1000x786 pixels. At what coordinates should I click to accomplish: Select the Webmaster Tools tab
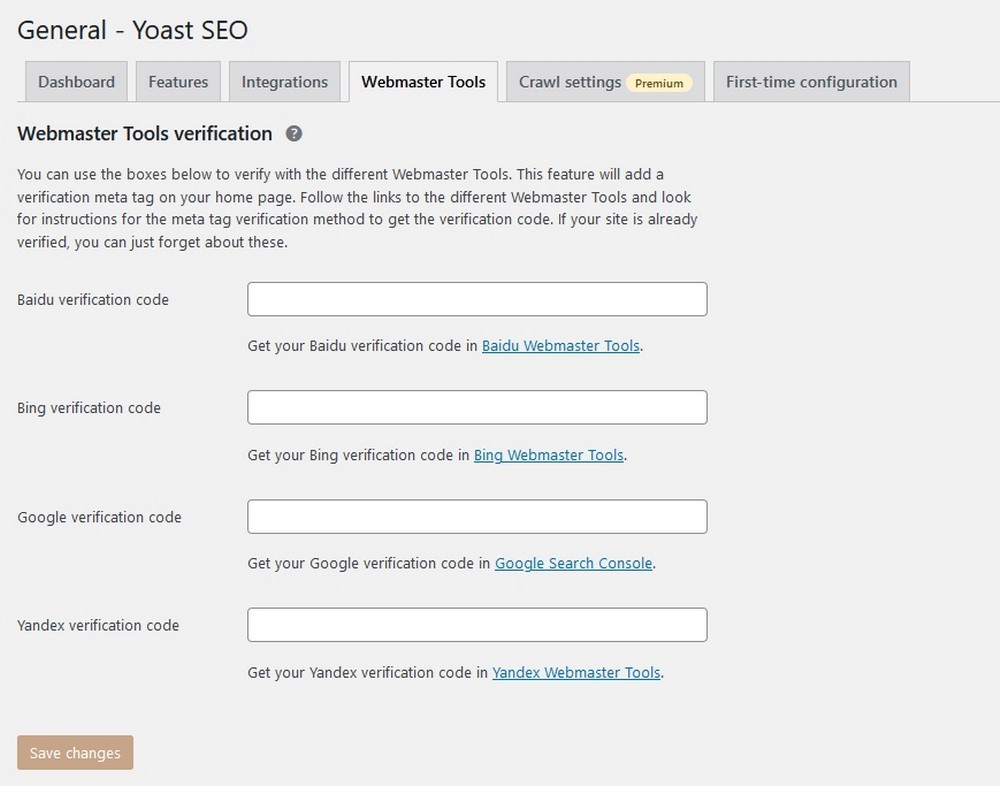coord(423,82)
